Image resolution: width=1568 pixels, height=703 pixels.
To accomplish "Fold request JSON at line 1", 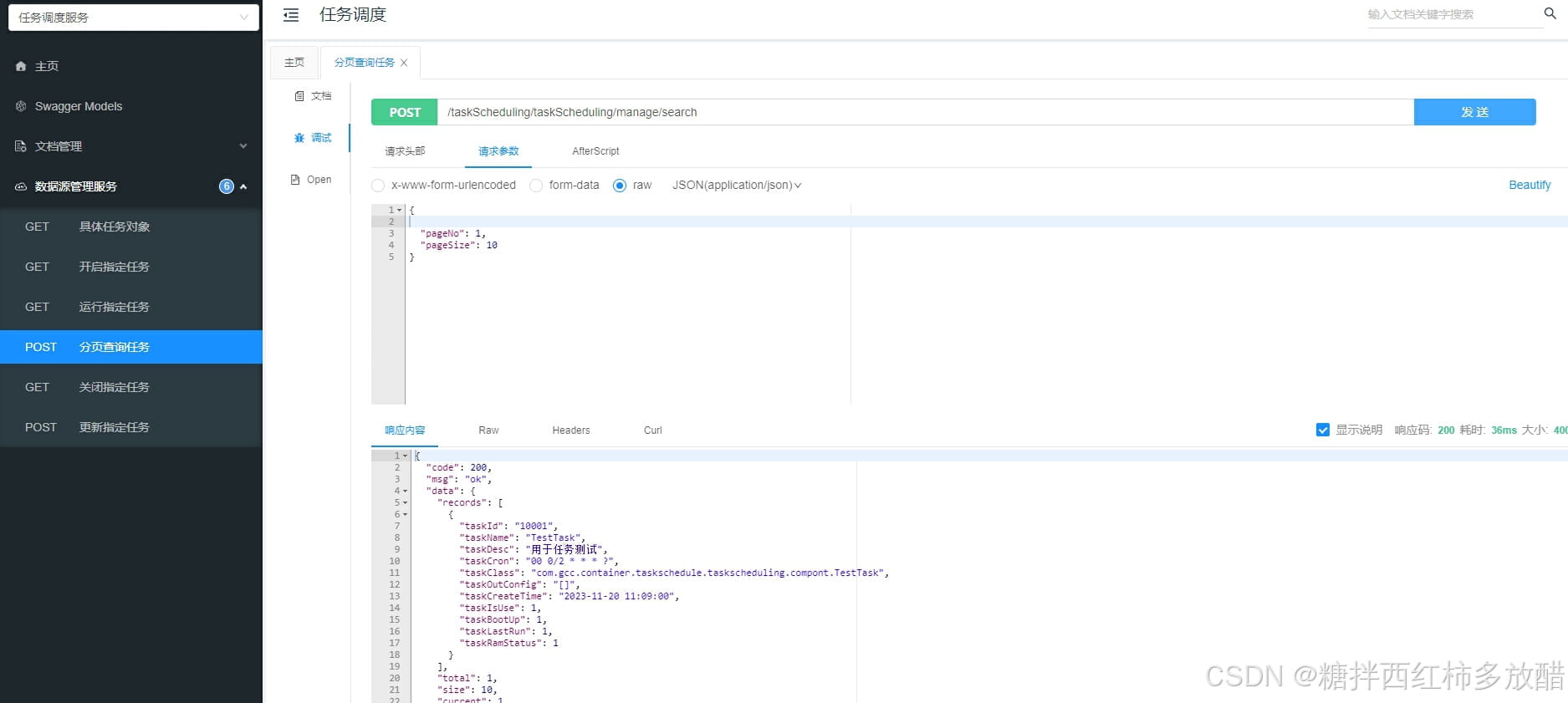I will (400, 210).
